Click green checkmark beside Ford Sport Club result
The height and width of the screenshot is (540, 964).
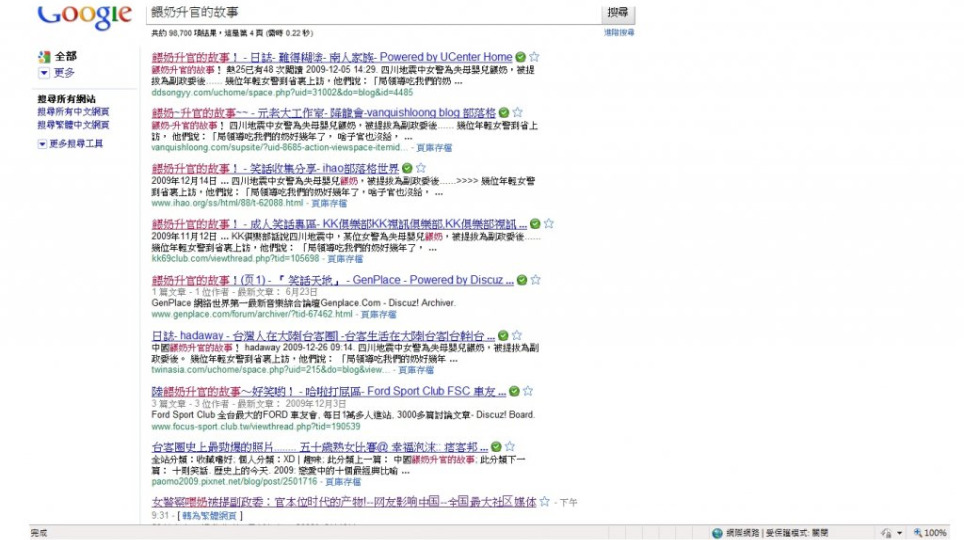514,391
